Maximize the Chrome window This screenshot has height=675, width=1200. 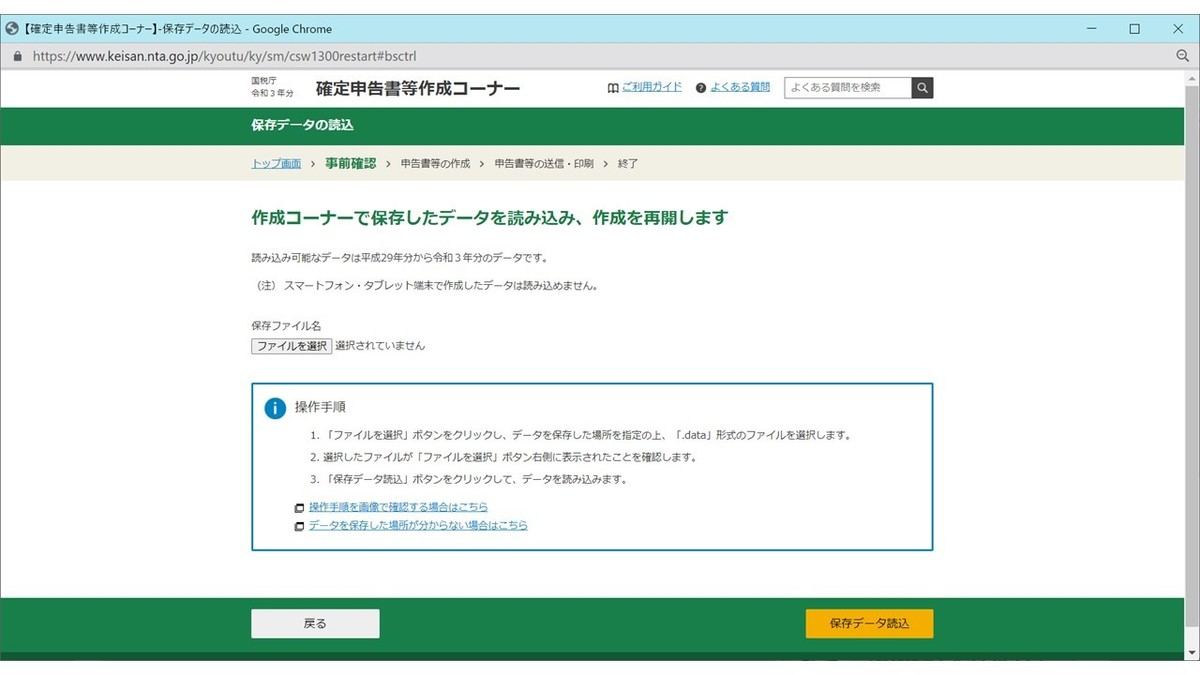(x=1135, y=29)
